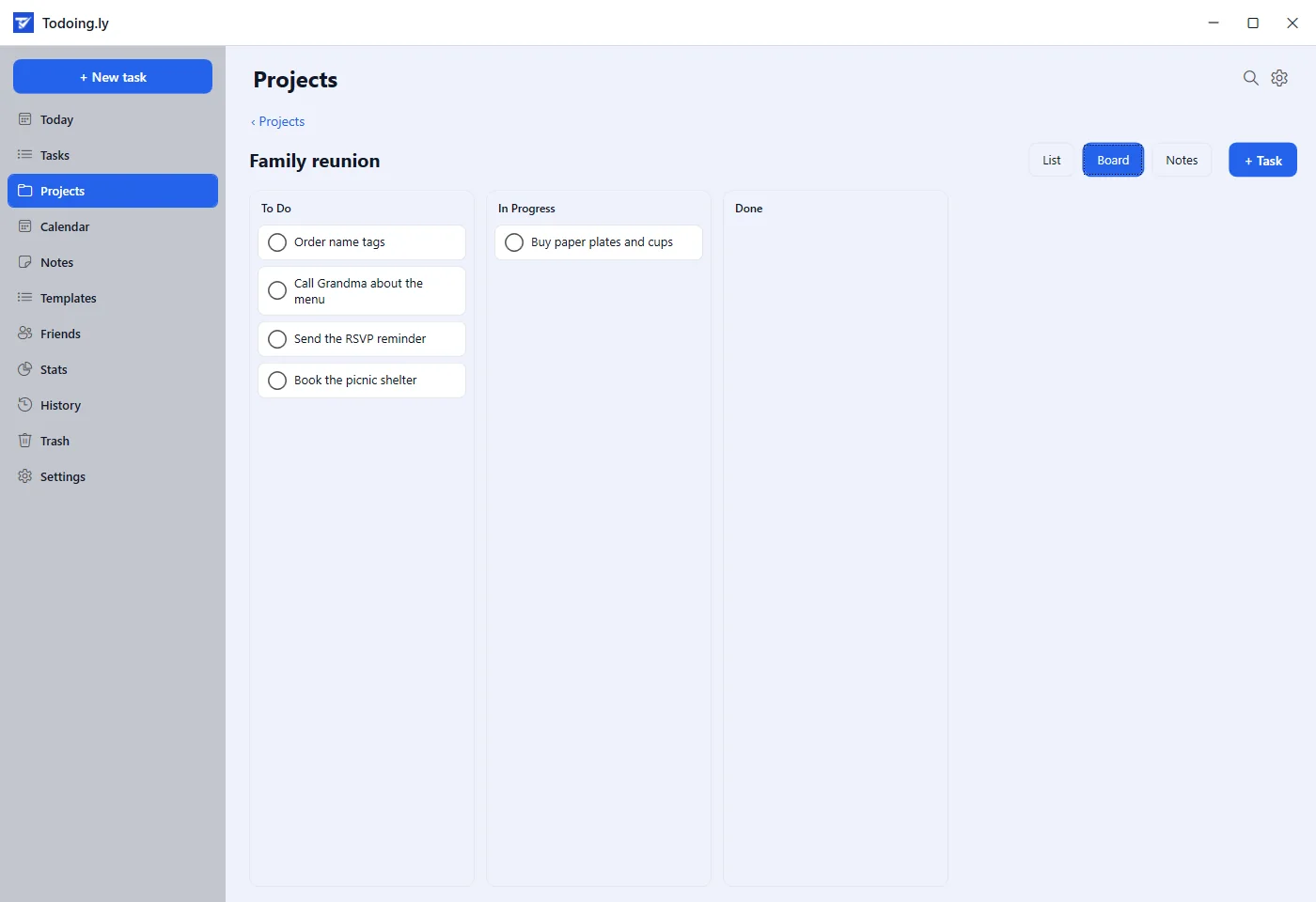Click the Notes pencil icon in sidebar
The width and height of the screenshot is (1316, 902).
coord(25,262)
